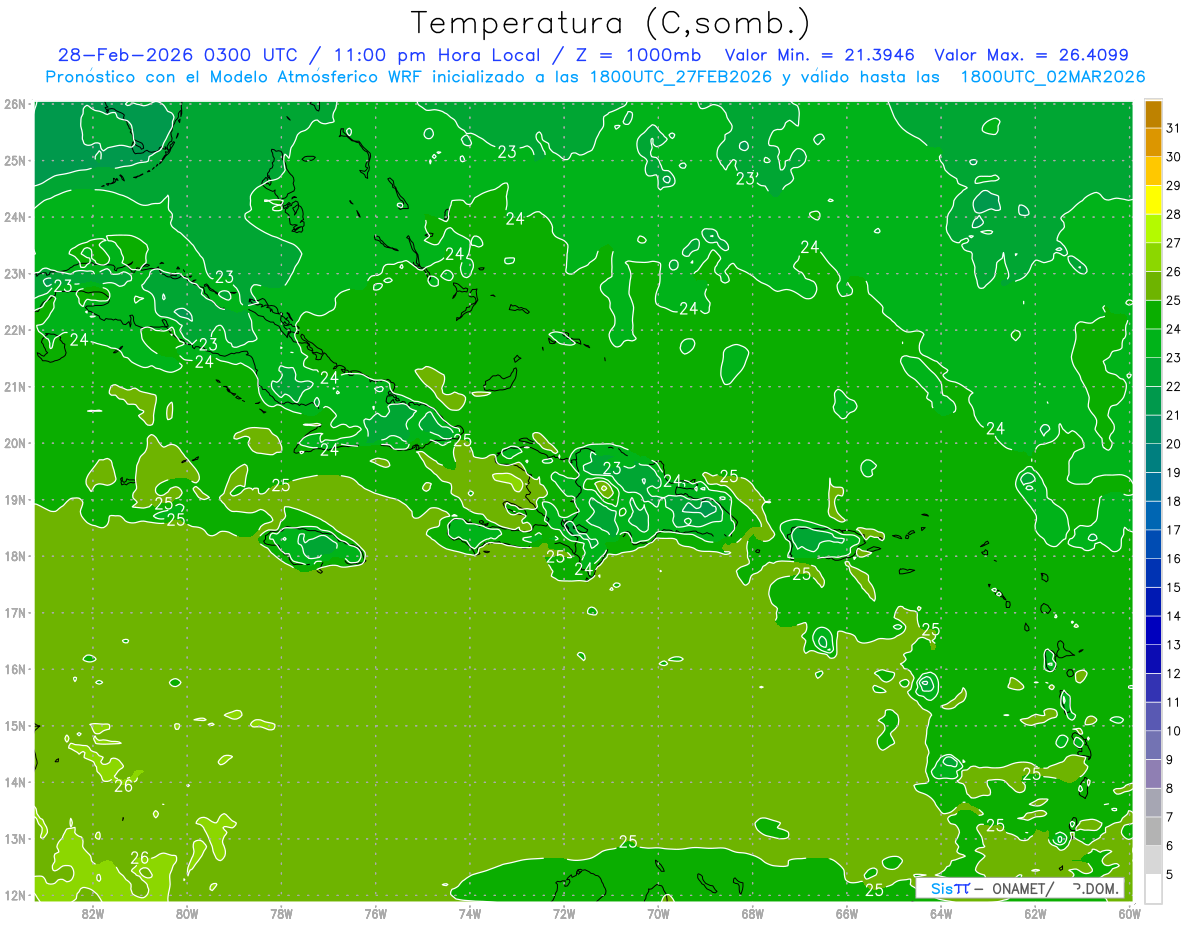Click the legend value label "10"
The height and width of the screenshot is (927, 1200).
1173,731
